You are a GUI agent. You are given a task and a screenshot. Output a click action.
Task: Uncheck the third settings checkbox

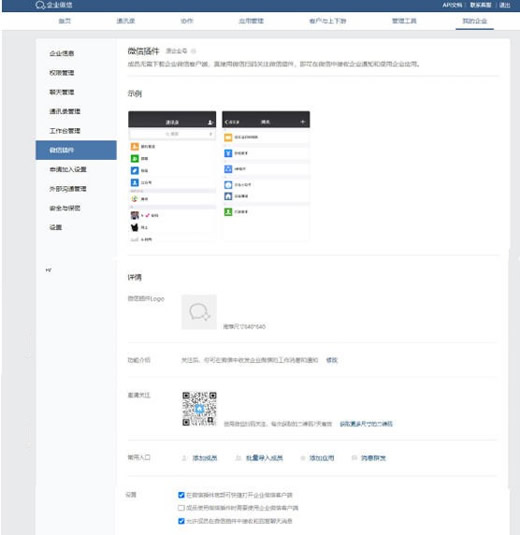point(181,521)
